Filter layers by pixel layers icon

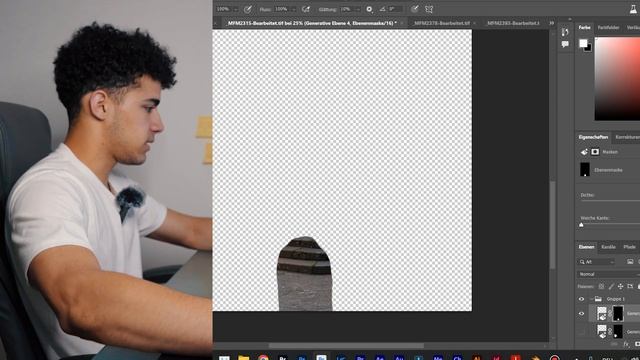click(630, 262)
